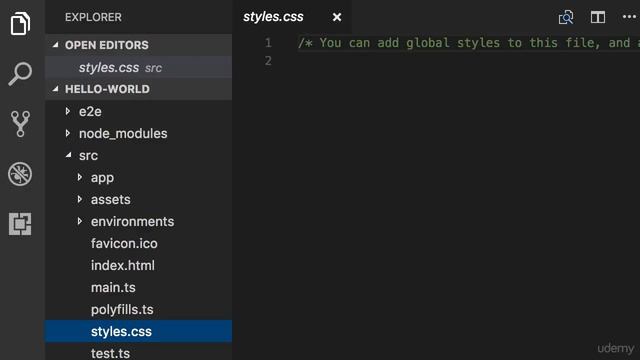Close the styles.css editor tab
640x360 pixels.
click(337, 17)
